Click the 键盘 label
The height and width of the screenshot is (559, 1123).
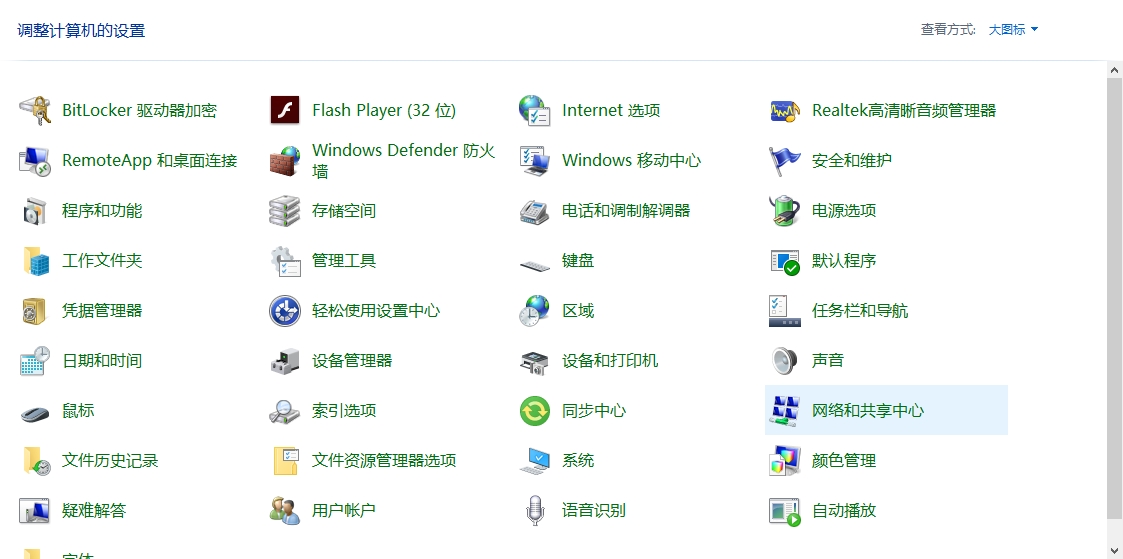pos(578,261)
